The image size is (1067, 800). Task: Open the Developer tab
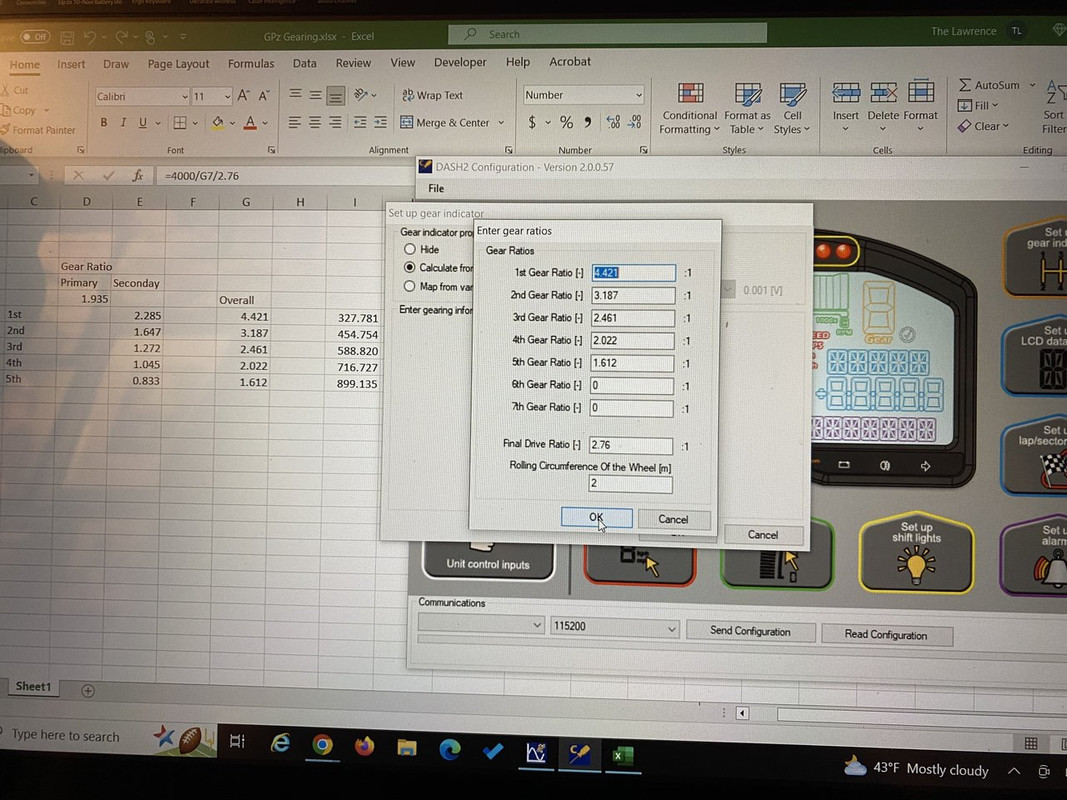(460, 62)
